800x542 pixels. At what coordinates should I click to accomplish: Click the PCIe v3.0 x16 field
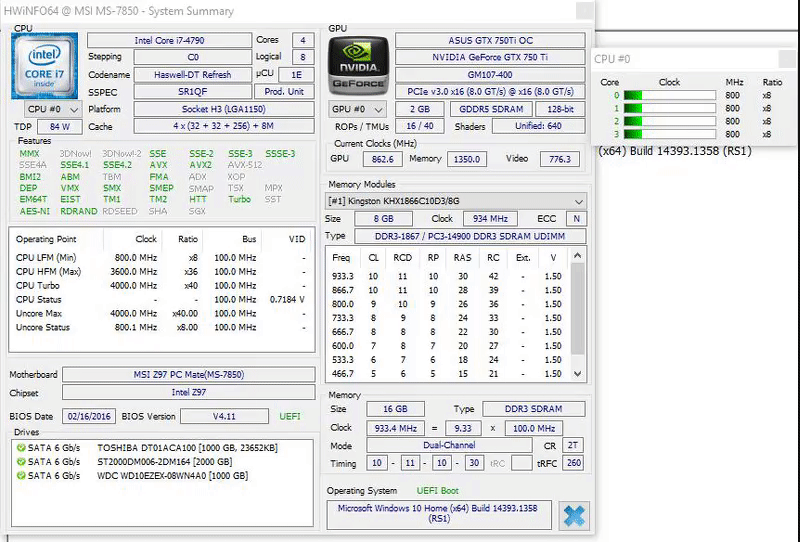coord(490,92)
